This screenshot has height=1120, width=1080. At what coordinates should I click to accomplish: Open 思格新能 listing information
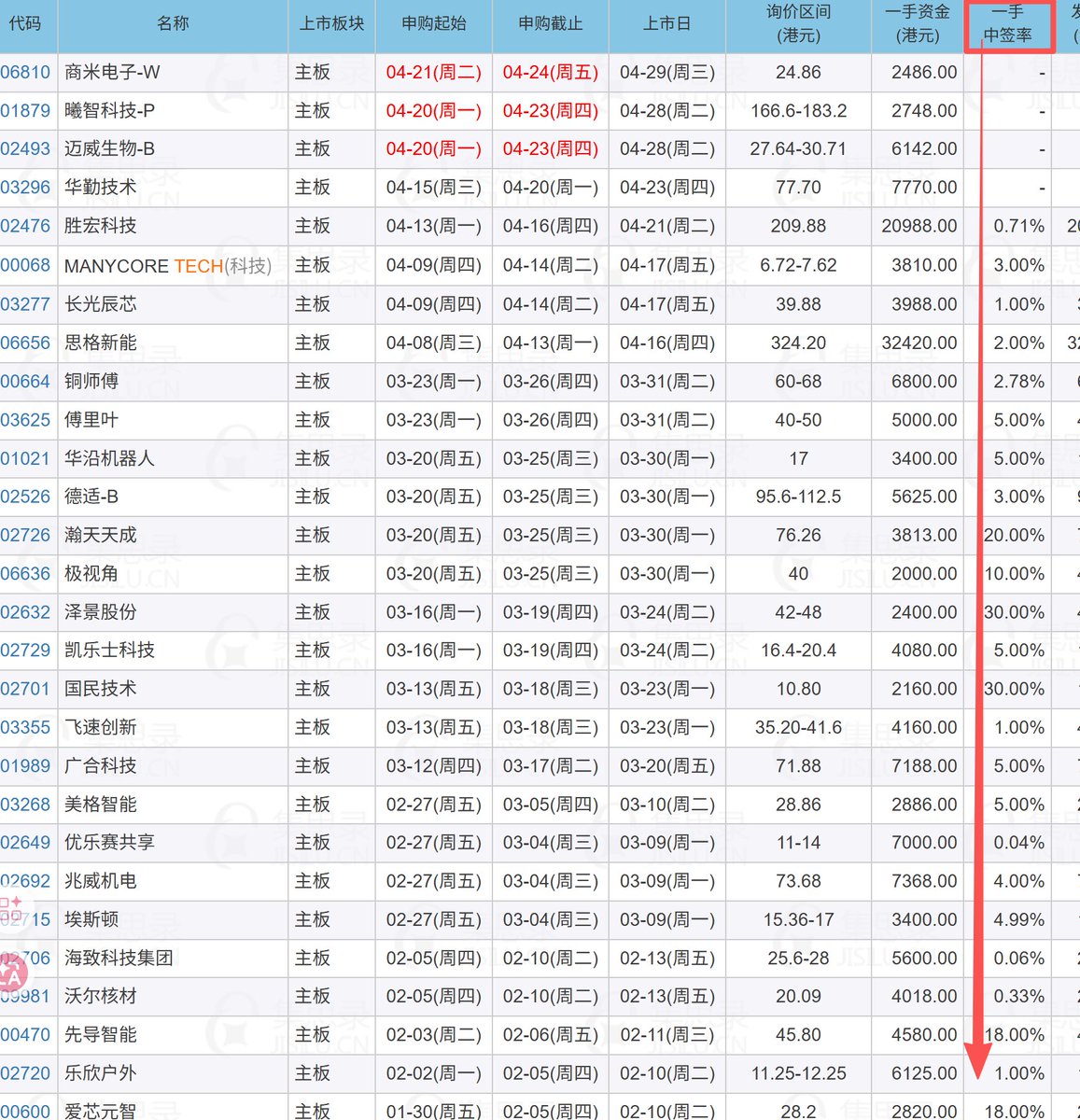99,343
